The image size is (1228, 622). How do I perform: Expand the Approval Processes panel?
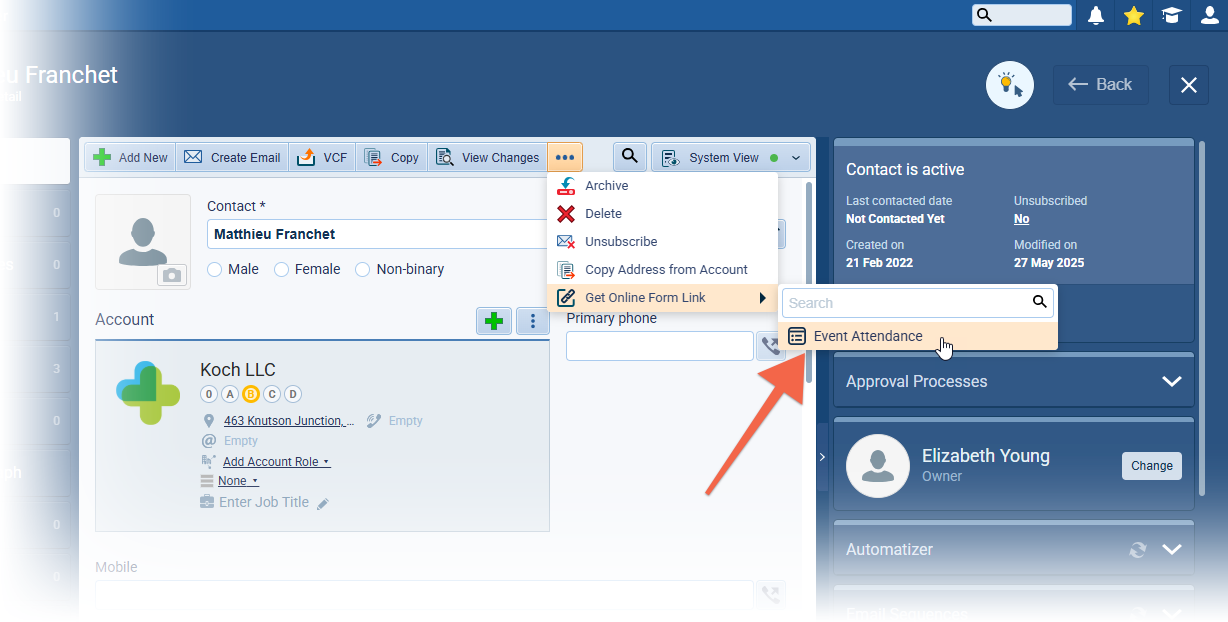pos(1171,381)
